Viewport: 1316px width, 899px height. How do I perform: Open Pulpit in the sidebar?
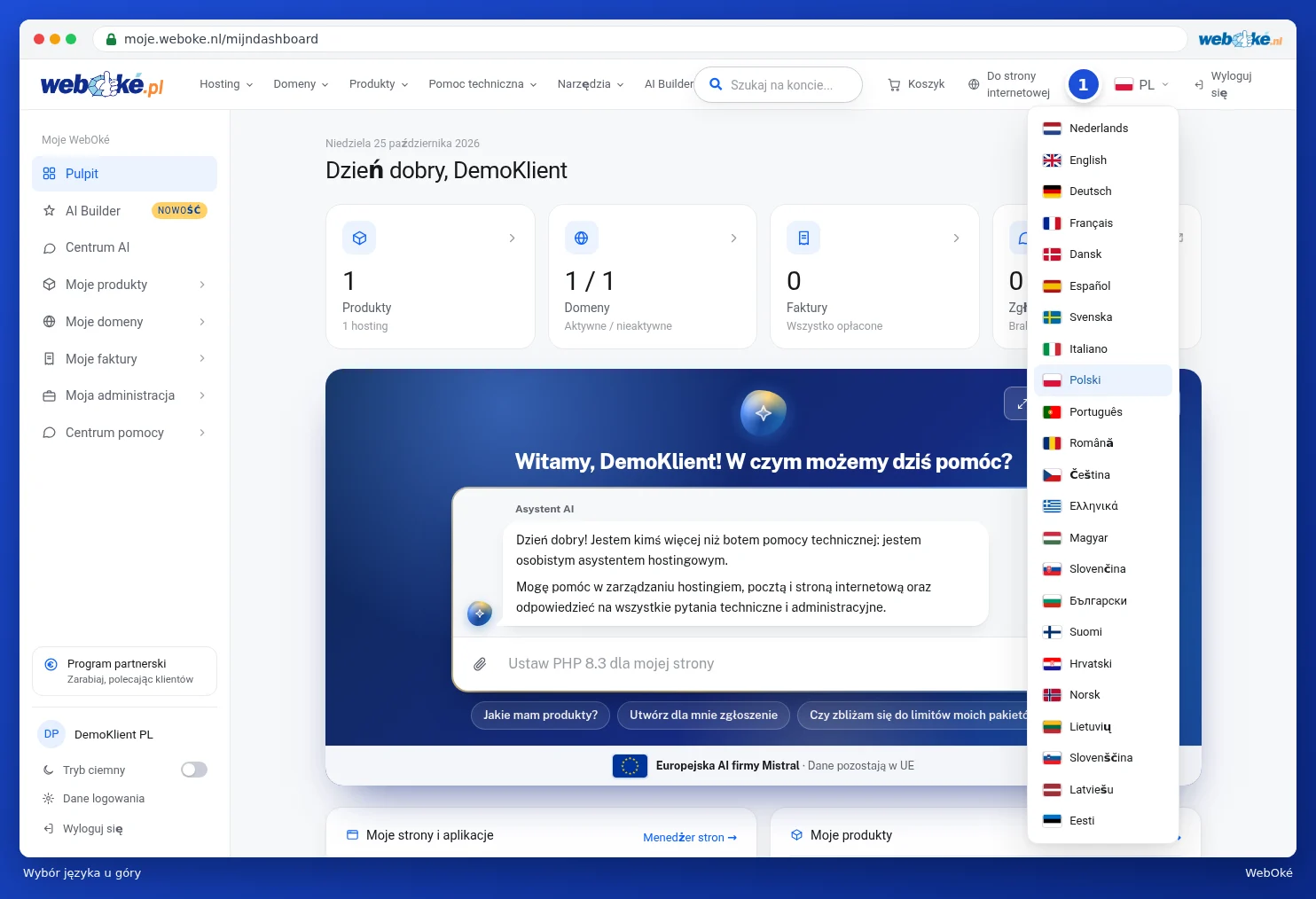[124, 174]
